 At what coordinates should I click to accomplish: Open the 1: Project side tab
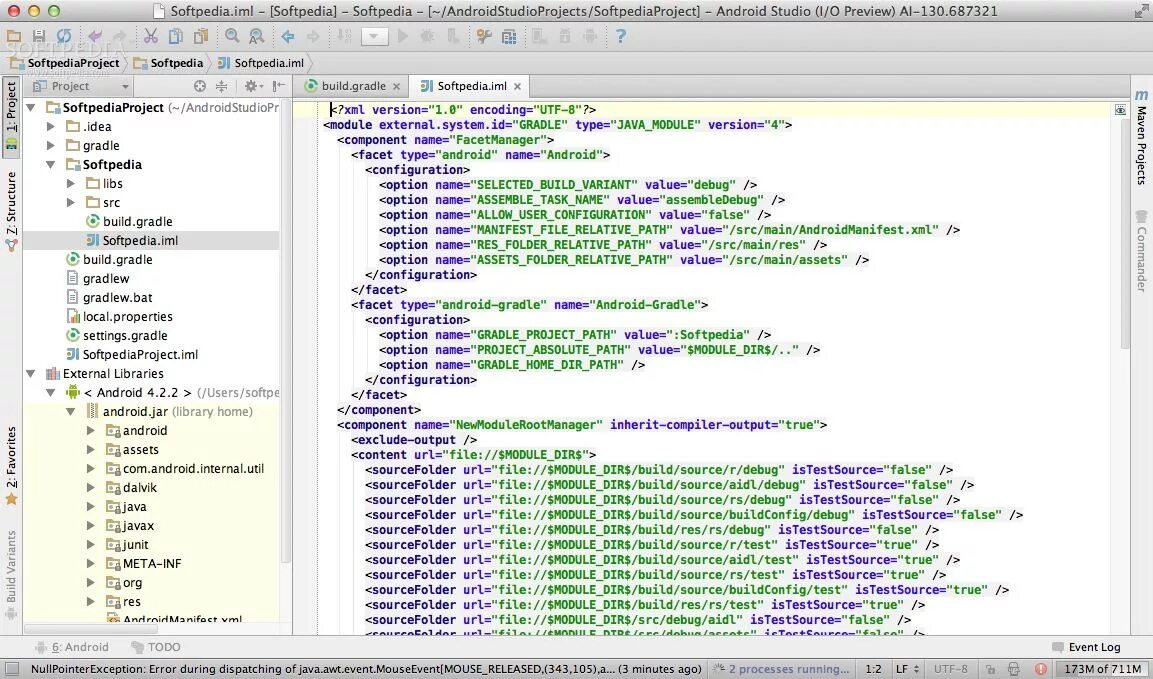[11, 116]
